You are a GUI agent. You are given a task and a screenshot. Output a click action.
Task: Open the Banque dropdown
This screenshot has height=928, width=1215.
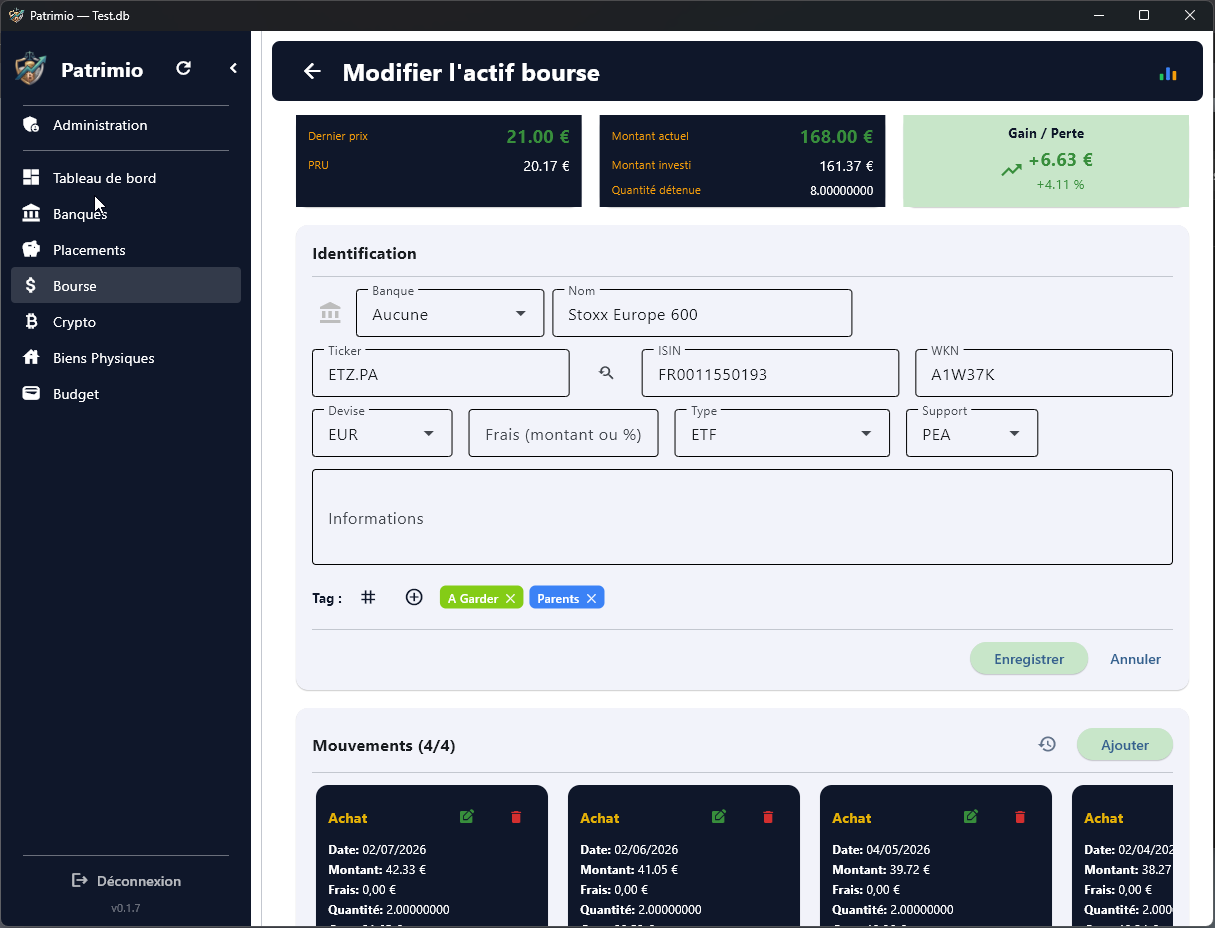(x=450, y=313)
